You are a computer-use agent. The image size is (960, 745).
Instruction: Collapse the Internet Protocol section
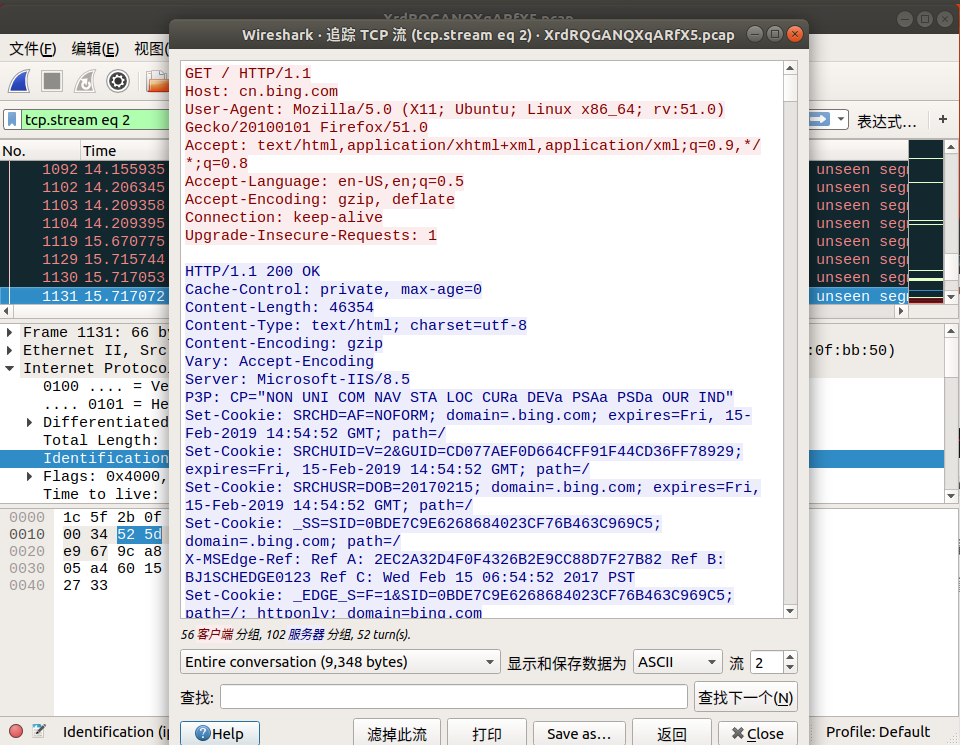tap(7, 367)
